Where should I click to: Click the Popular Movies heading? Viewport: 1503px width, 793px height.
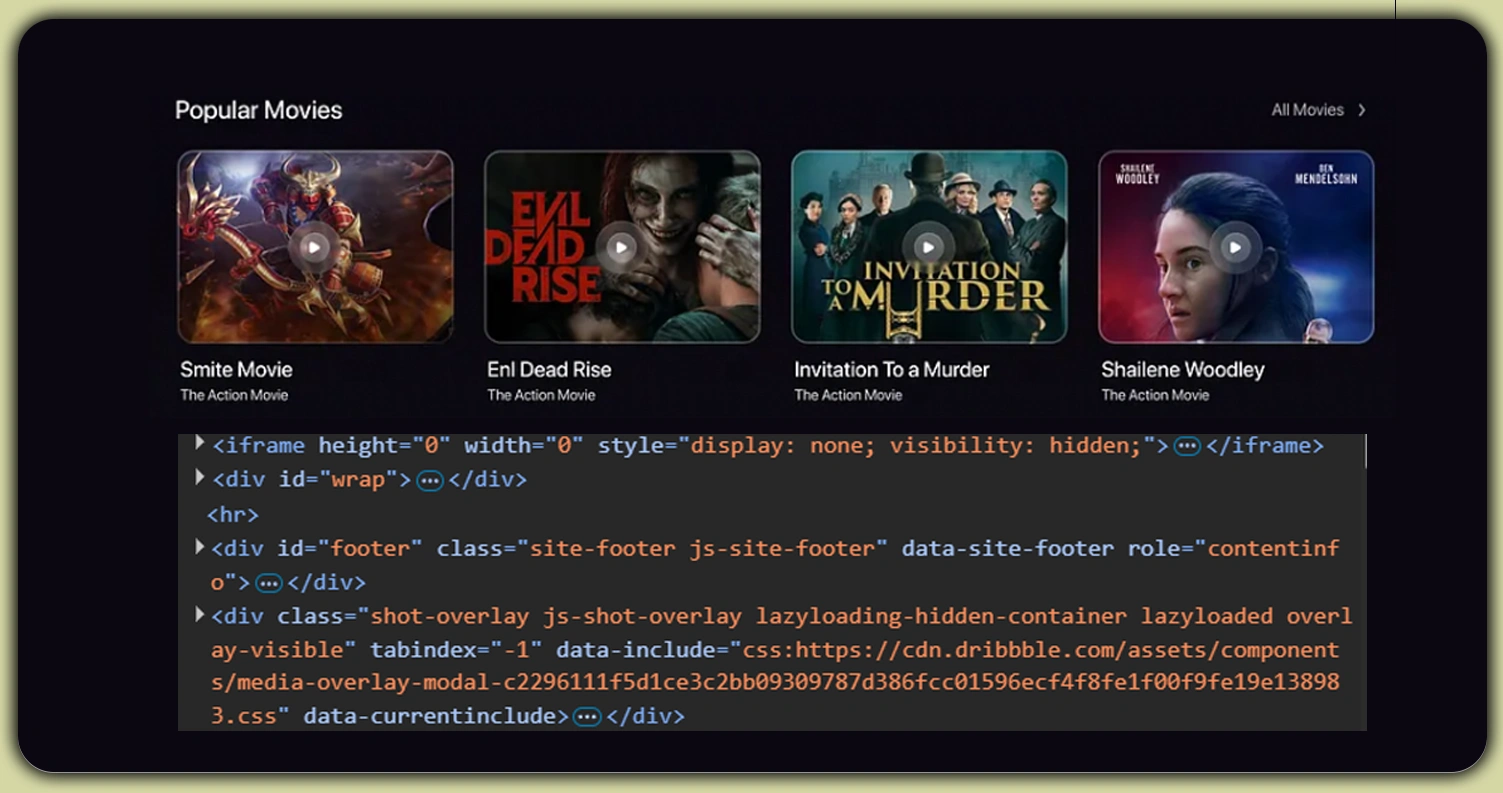pyautogui.click(x=258, y=110)
